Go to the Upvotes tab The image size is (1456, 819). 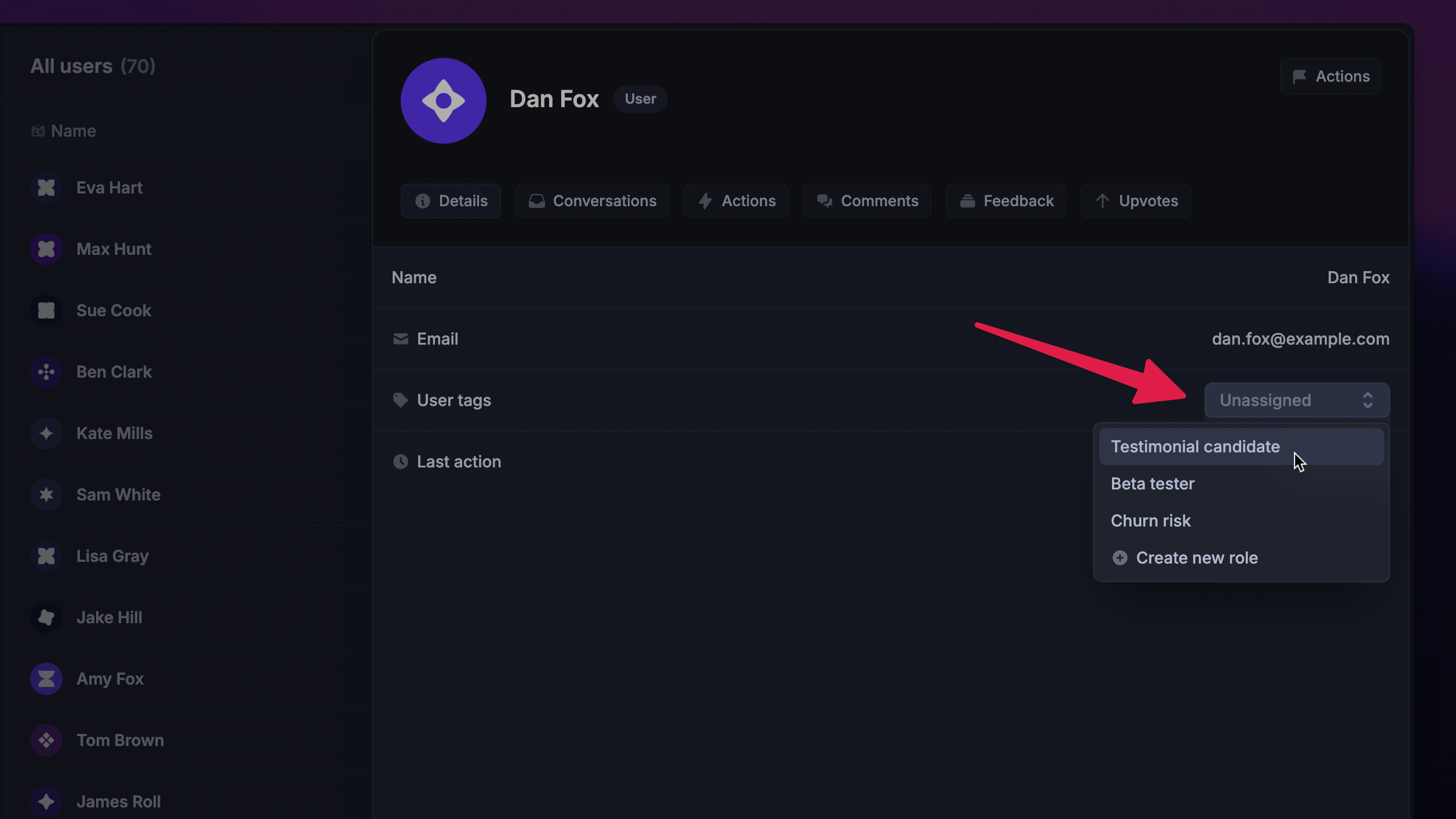(x=1136, y=201)
